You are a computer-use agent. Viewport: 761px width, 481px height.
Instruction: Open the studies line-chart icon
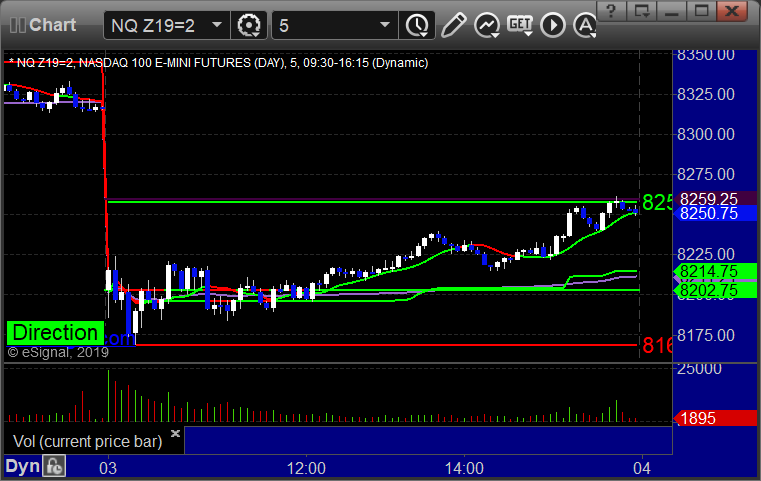point(487,25)
